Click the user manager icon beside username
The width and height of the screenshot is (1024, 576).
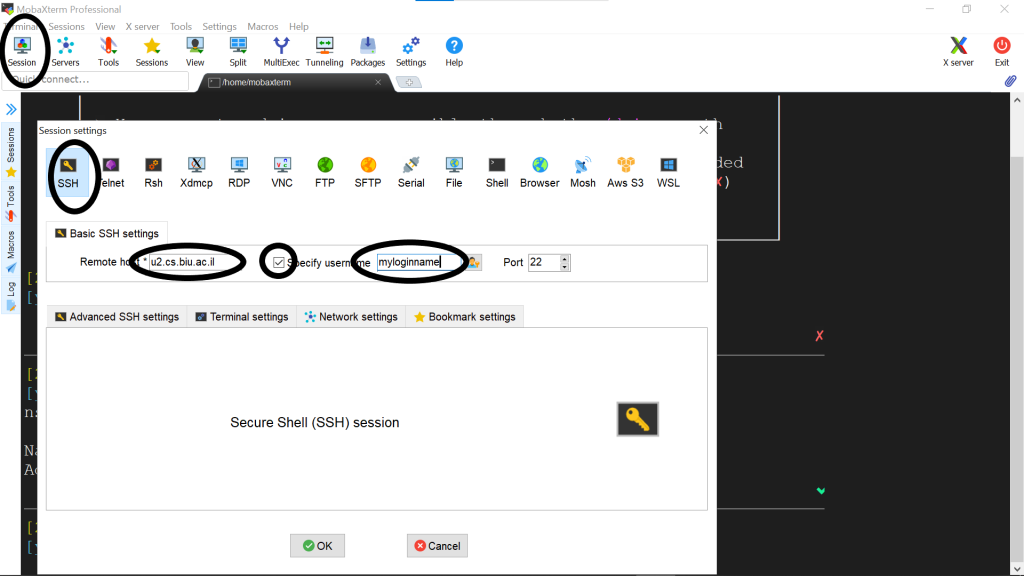pos(473,263)
